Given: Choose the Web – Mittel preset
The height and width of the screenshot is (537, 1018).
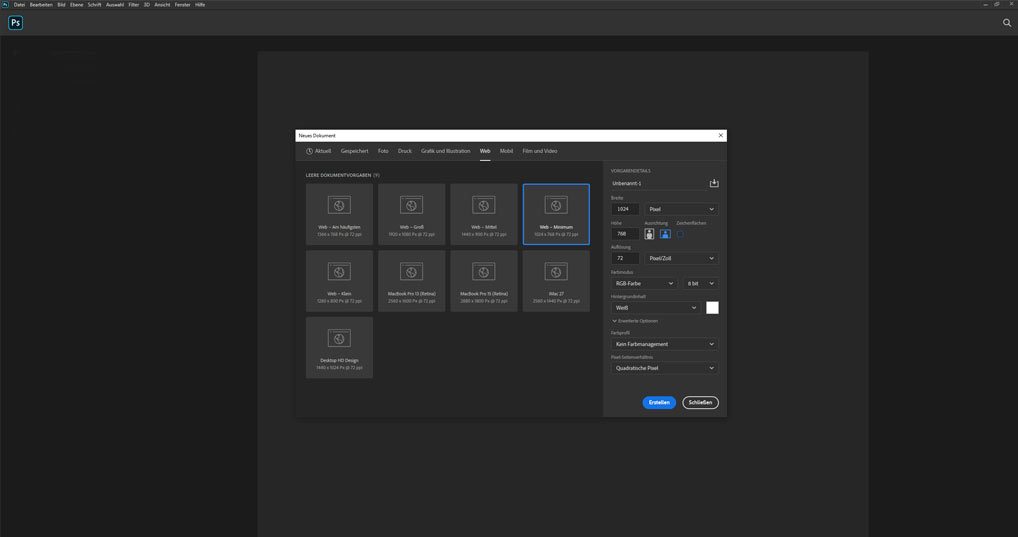Looking at the screenshot, I should tap(484, 214).
